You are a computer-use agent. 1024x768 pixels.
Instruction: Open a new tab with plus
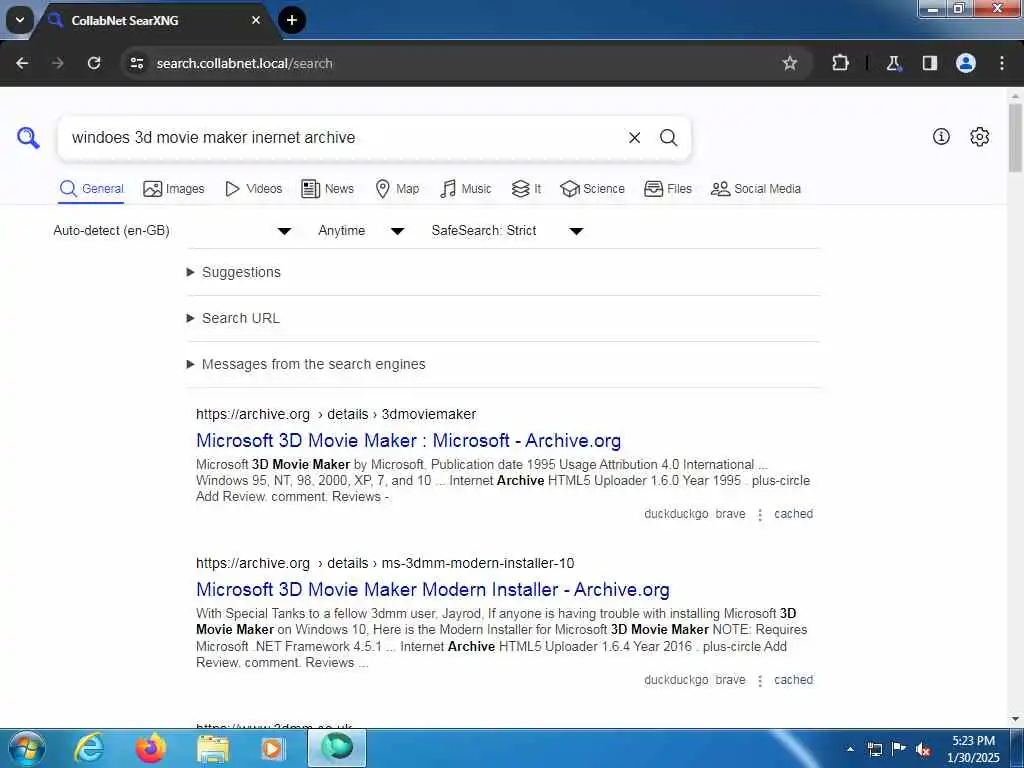pos(292,20)
